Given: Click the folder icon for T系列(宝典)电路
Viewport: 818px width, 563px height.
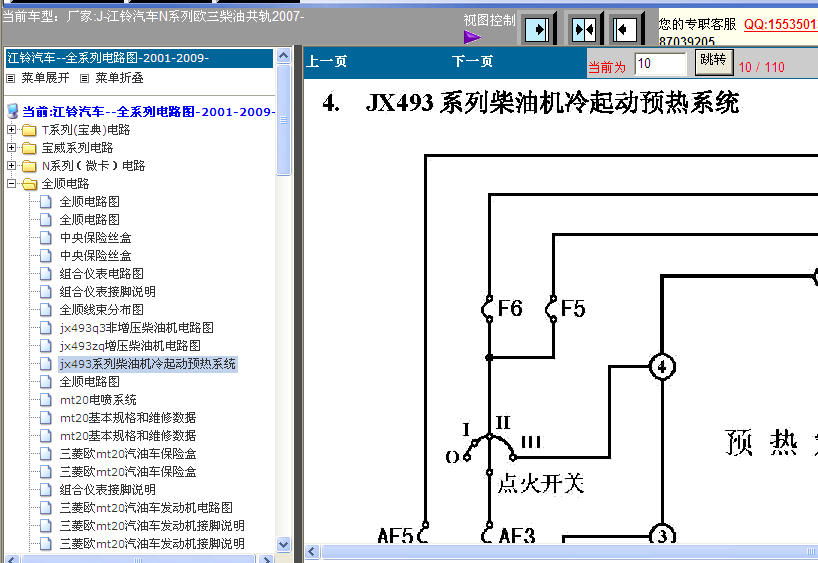Looking at the screenshot, I should [29, 130].
